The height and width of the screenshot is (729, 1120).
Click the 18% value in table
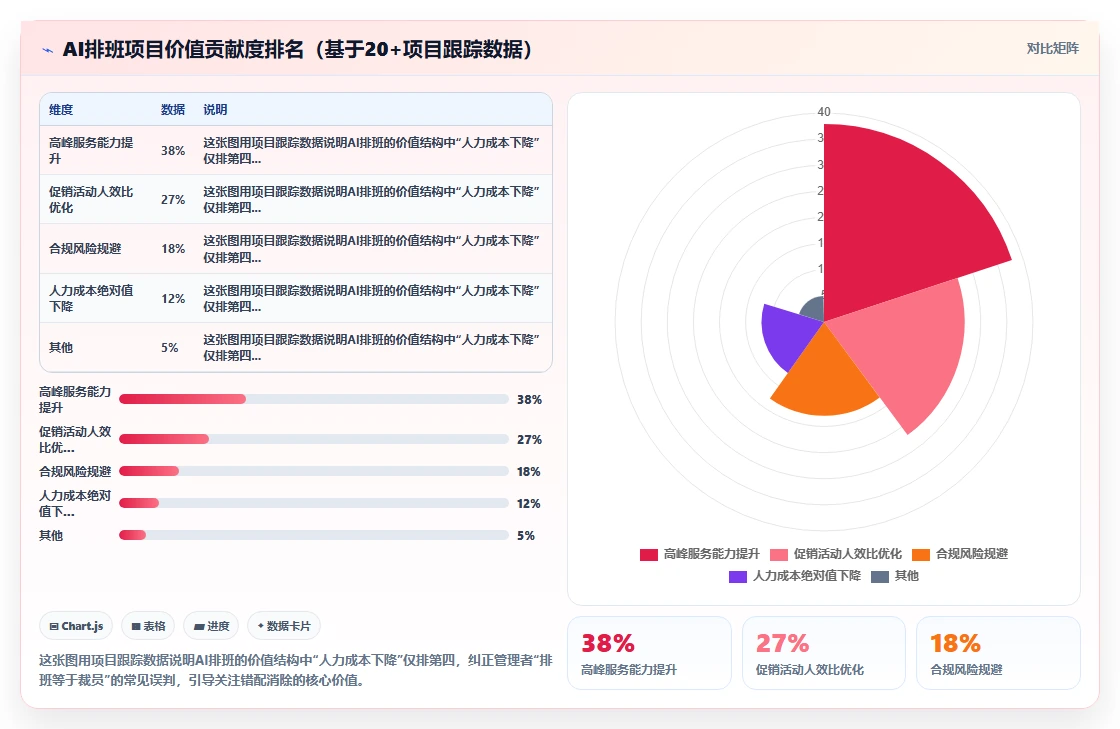(x=173, y=248)
